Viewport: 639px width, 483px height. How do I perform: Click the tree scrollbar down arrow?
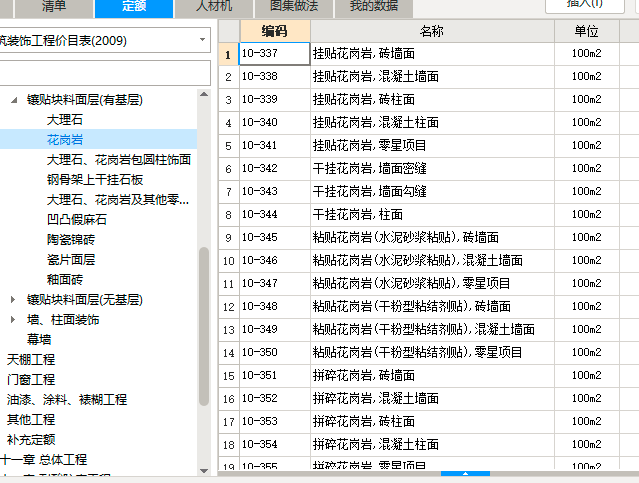coord(204,471)
